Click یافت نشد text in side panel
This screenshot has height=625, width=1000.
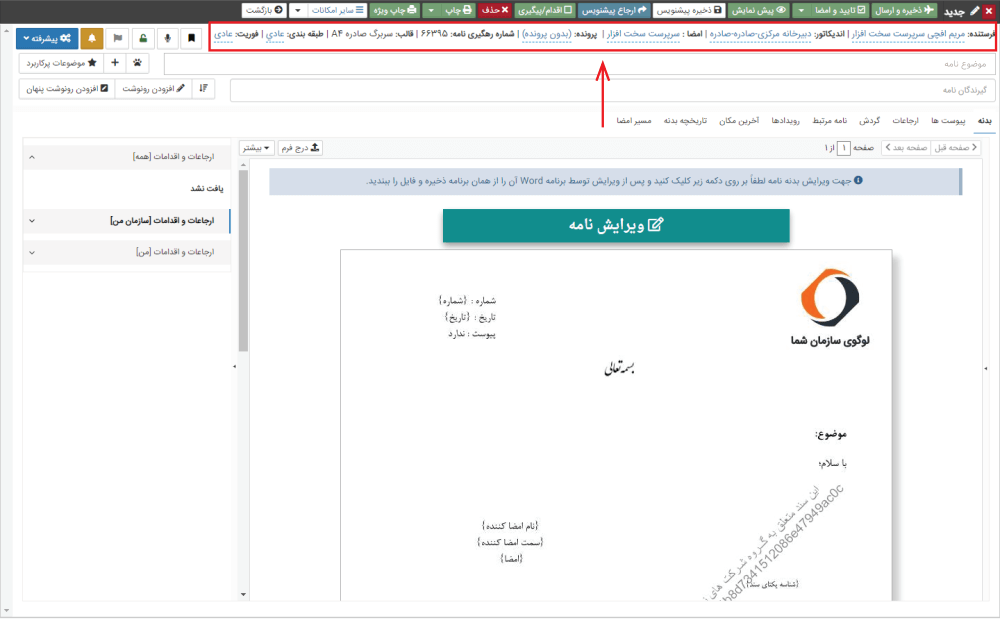pyautogui.click(x=207, y=189)
